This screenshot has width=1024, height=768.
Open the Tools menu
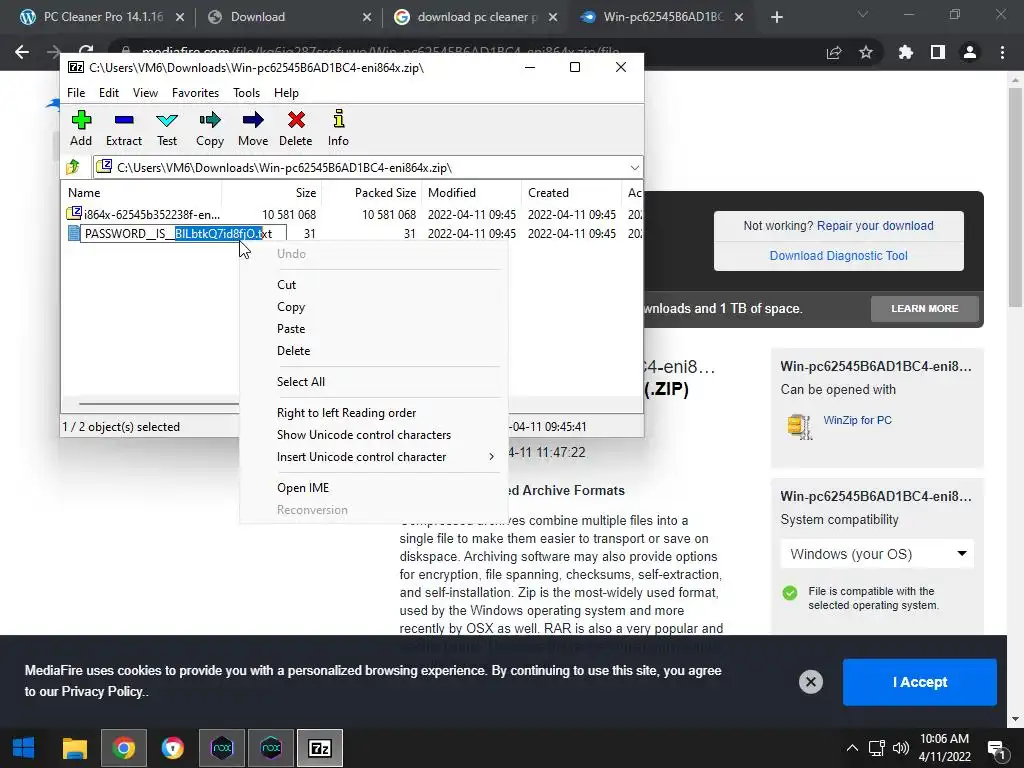click(x=246, y=93)
